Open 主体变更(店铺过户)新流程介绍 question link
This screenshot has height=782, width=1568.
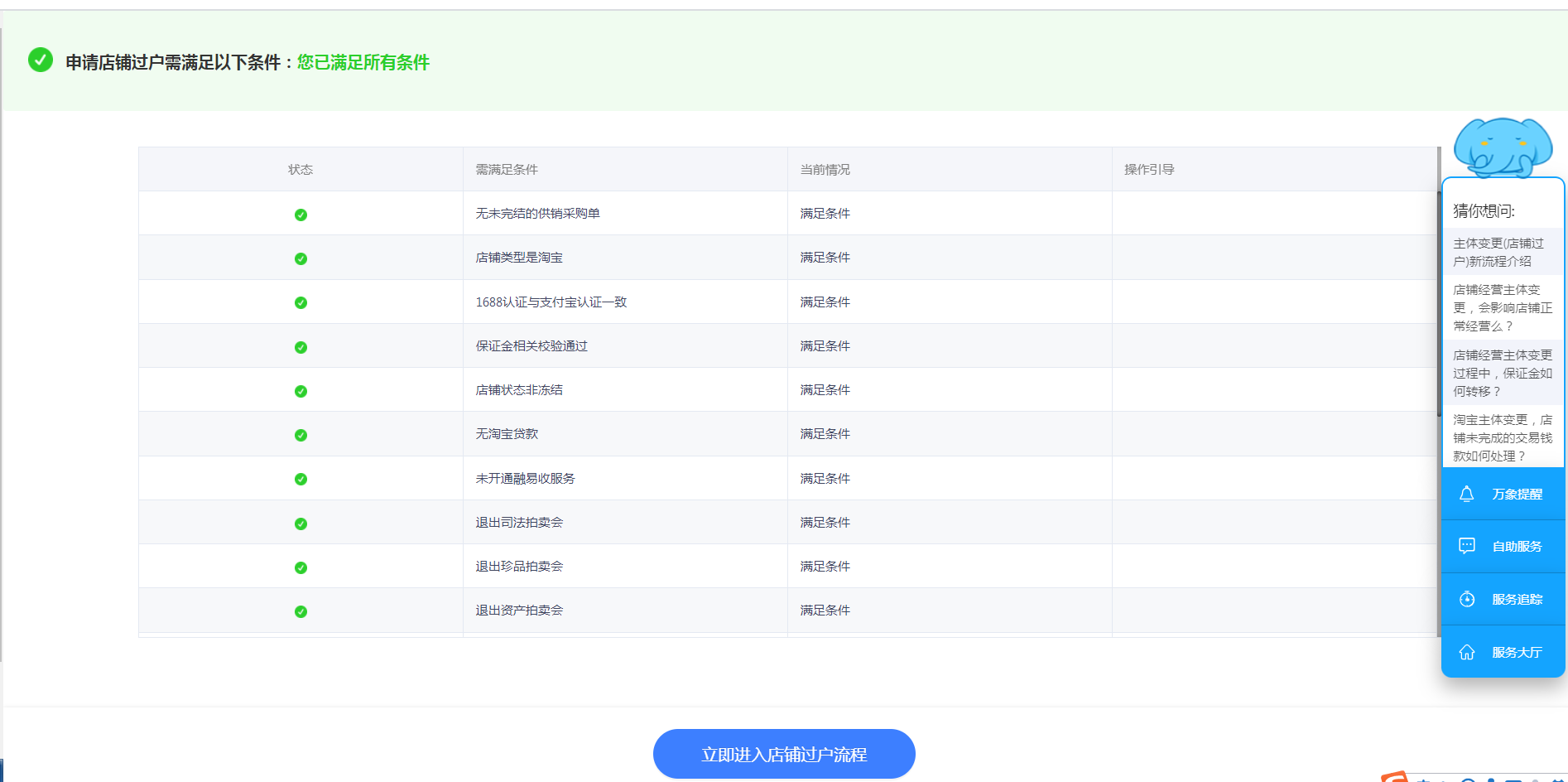(x=1498, y=252)
